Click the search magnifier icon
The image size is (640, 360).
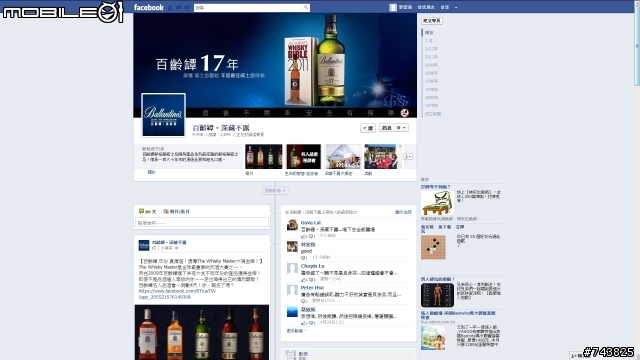tap(306, 7)
